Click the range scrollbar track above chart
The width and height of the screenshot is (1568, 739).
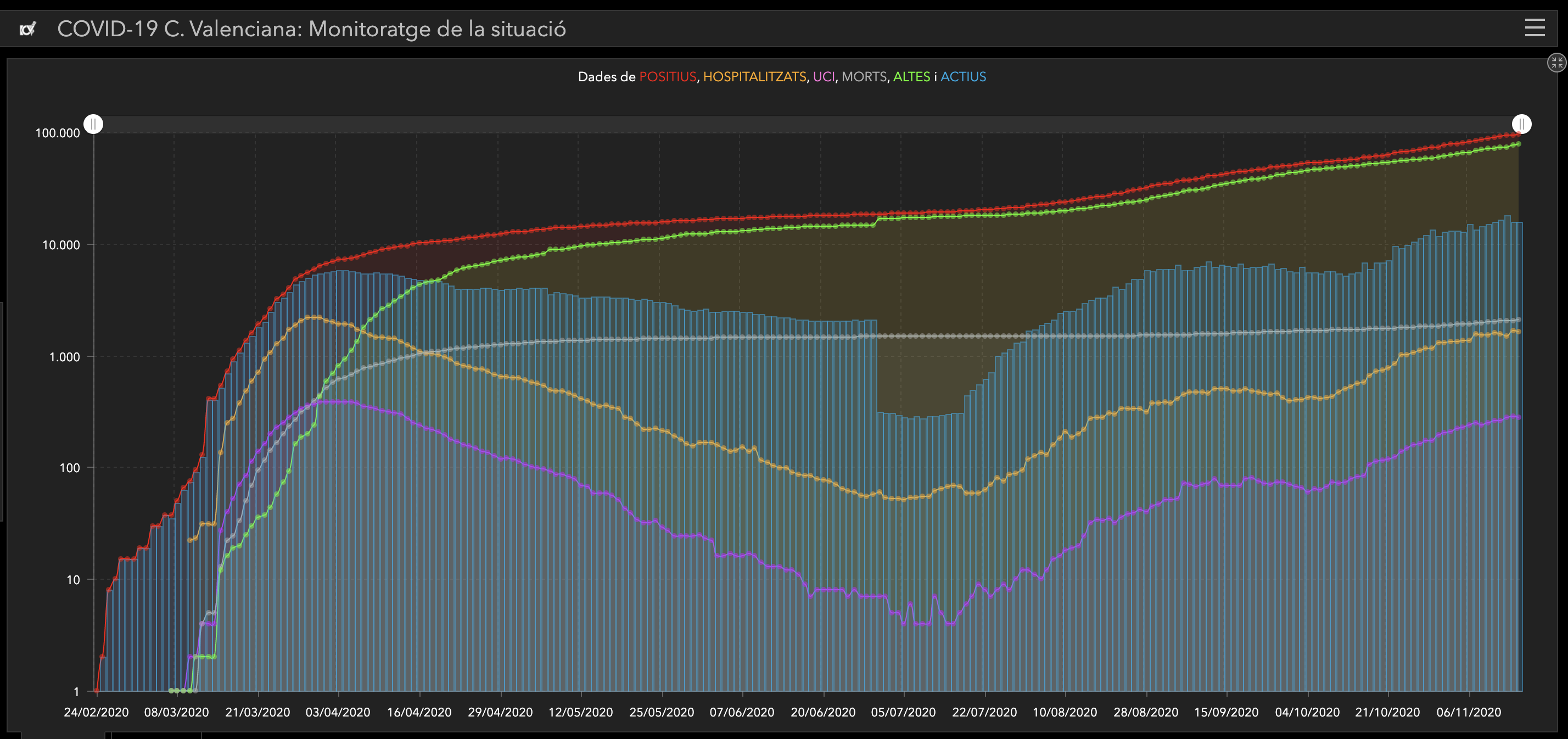(x=807, y=124)
